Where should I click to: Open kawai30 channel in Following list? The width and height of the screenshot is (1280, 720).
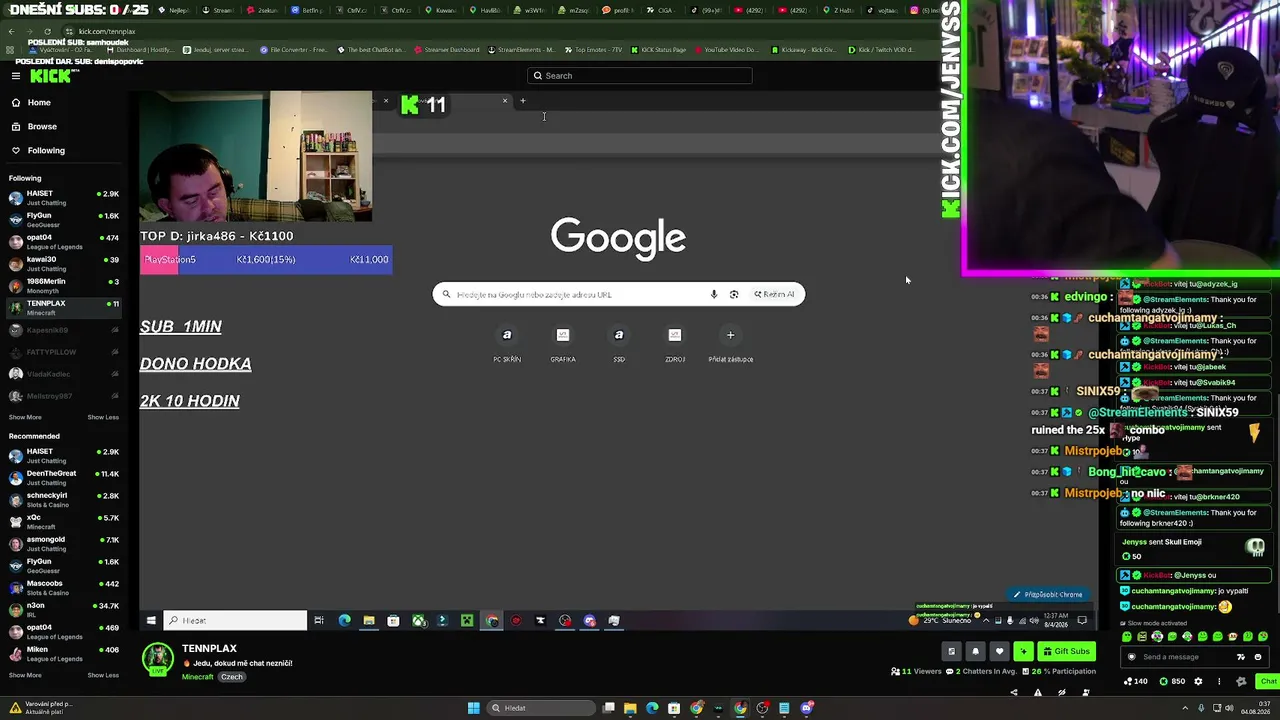pyautogui.click(x=64, y=263)
